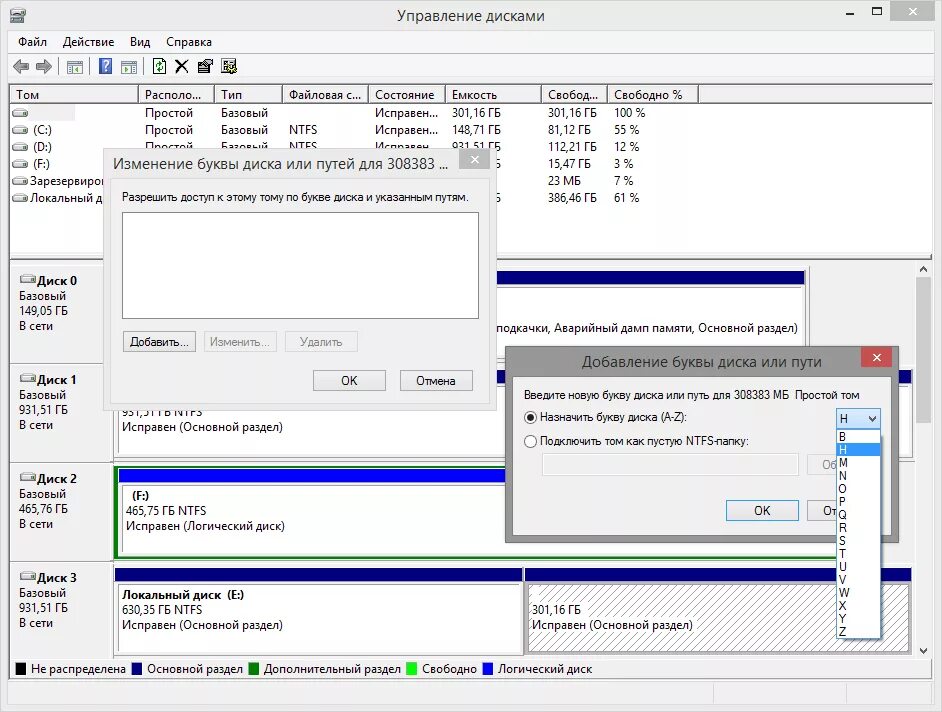Open the Вид menu

tap(140, 42)
